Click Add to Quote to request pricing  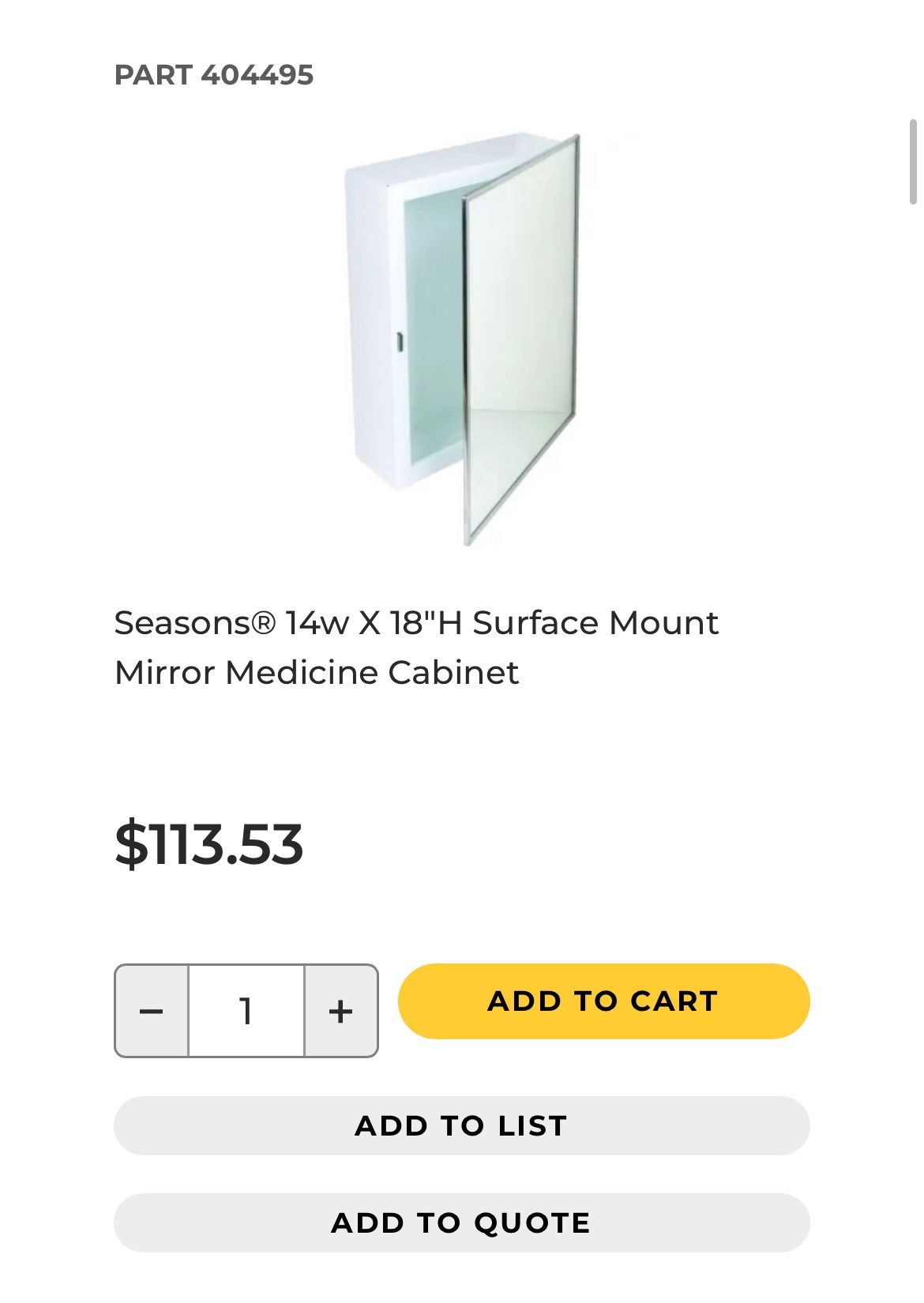click(462, 1222)
